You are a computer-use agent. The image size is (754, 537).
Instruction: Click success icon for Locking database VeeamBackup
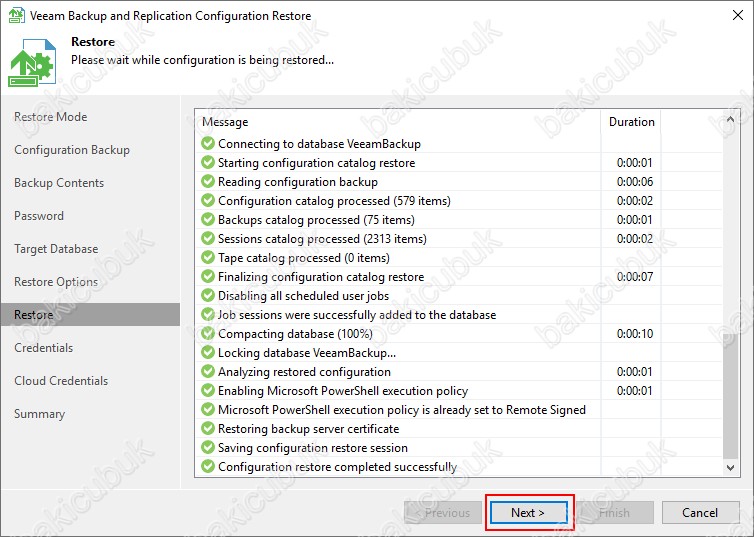click(208, 352)
